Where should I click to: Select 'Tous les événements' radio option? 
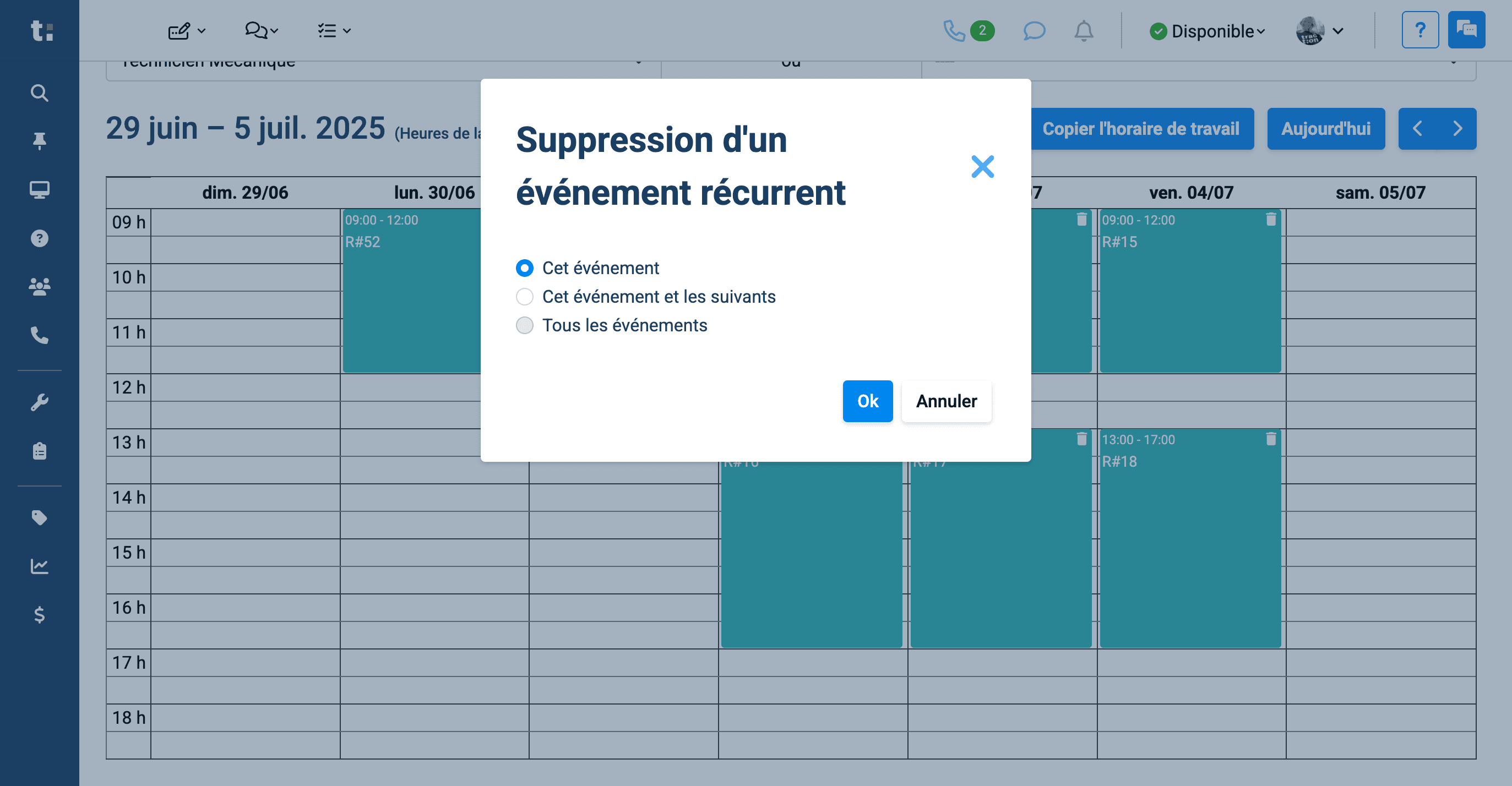coord(524,325)
